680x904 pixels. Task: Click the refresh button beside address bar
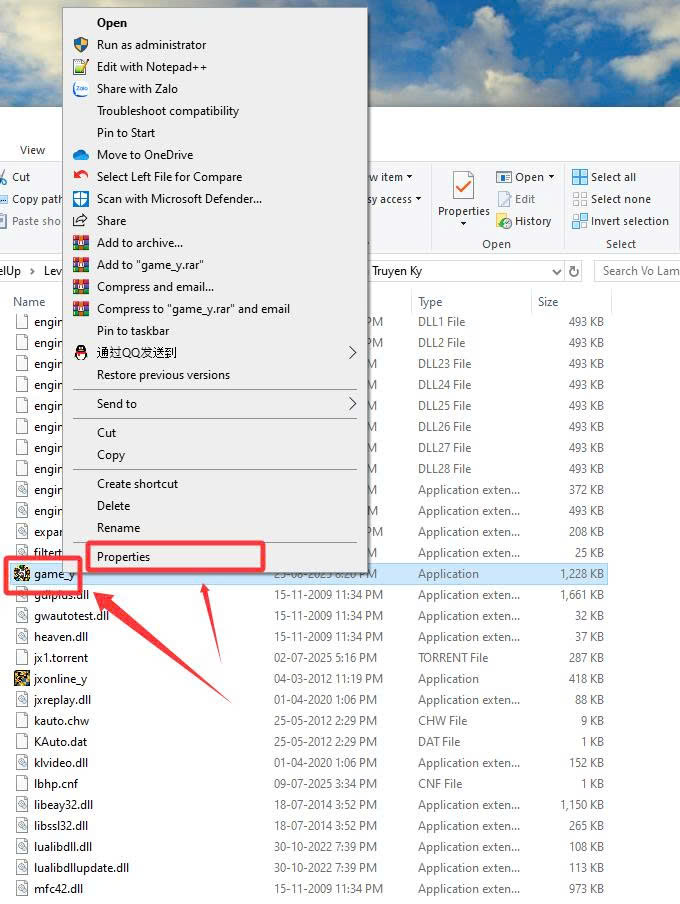(574, 271)
